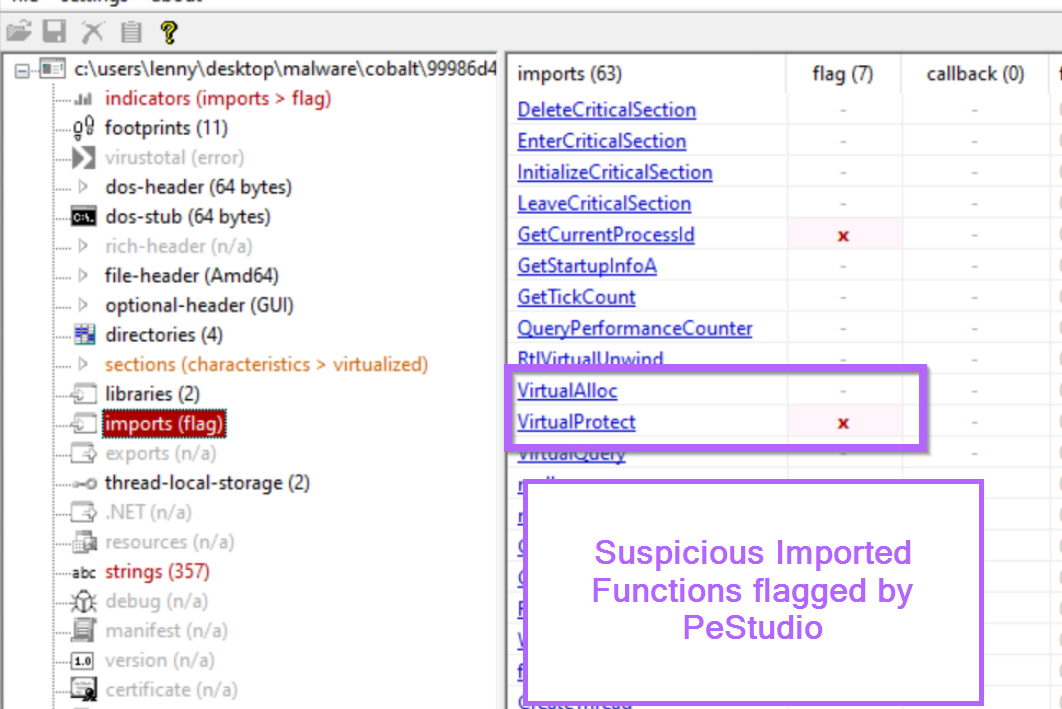This screenshot has width=1062, height=709.
Task: Click the DeleteCriticalSection import link
Action: pos(606,110)
